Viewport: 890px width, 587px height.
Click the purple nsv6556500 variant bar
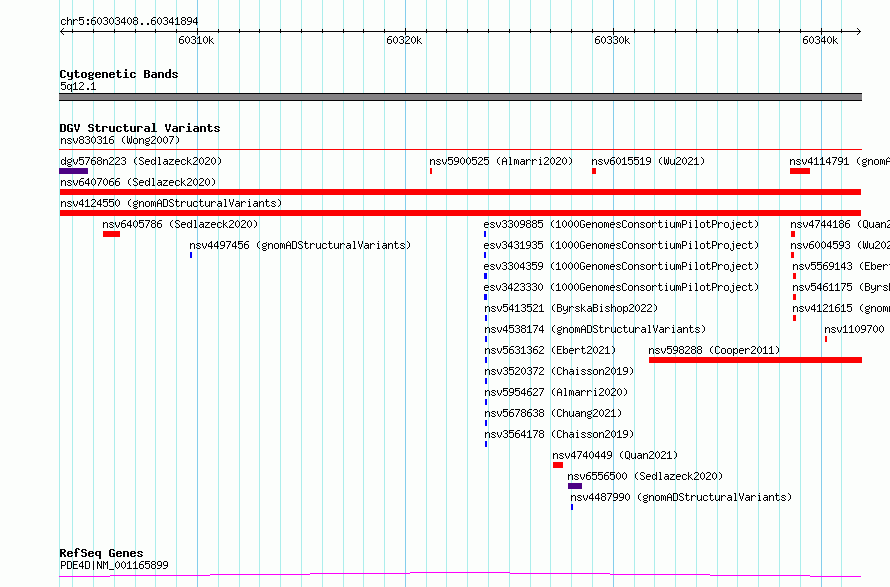(575, 486)
